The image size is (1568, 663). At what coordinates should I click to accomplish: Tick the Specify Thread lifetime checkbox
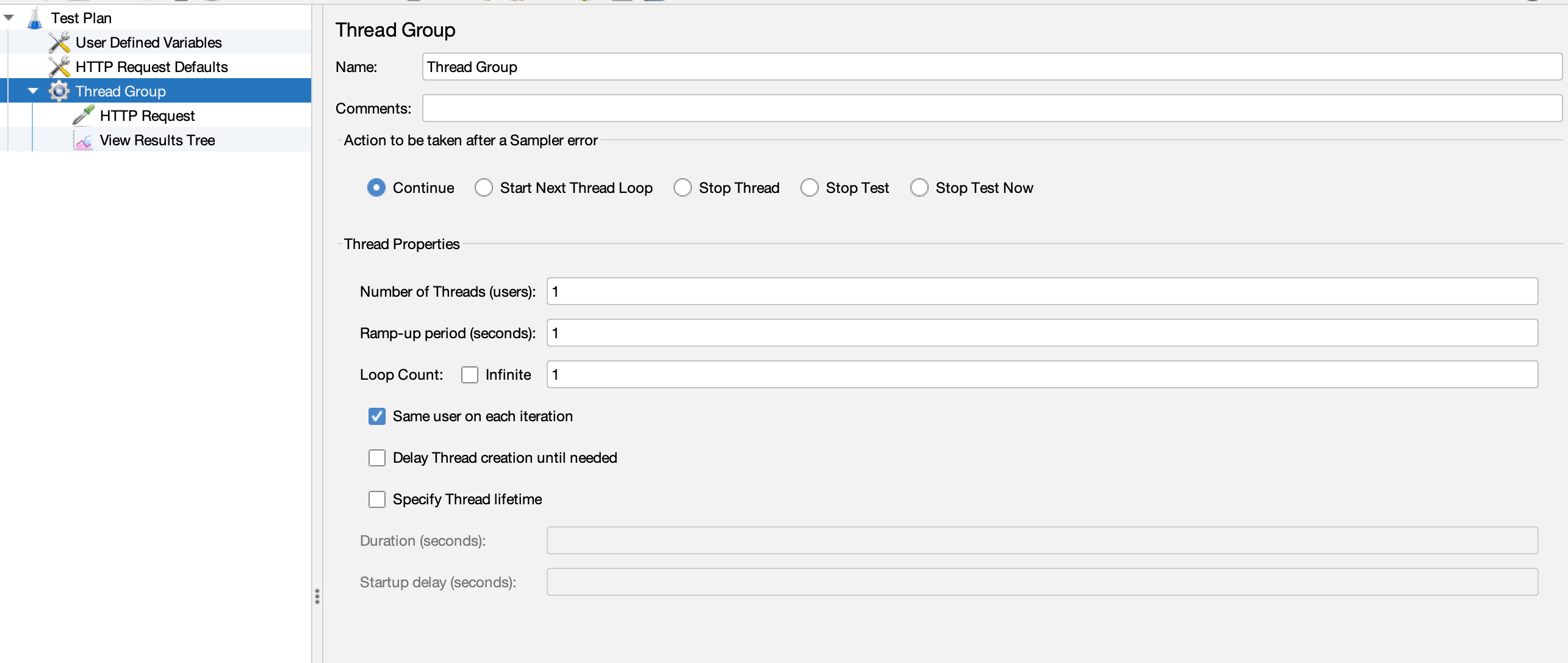[x=377, y=499]
